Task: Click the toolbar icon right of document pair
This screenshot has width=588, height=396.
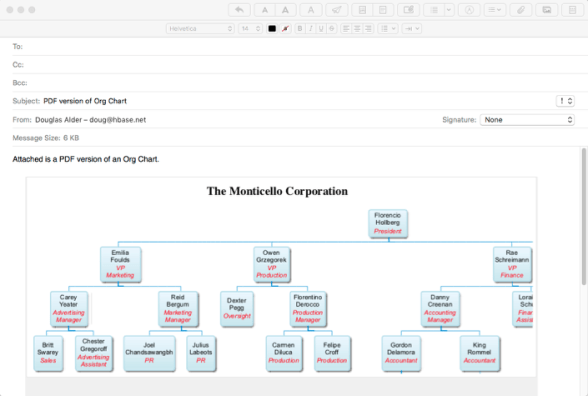Action: coord(408,10)
